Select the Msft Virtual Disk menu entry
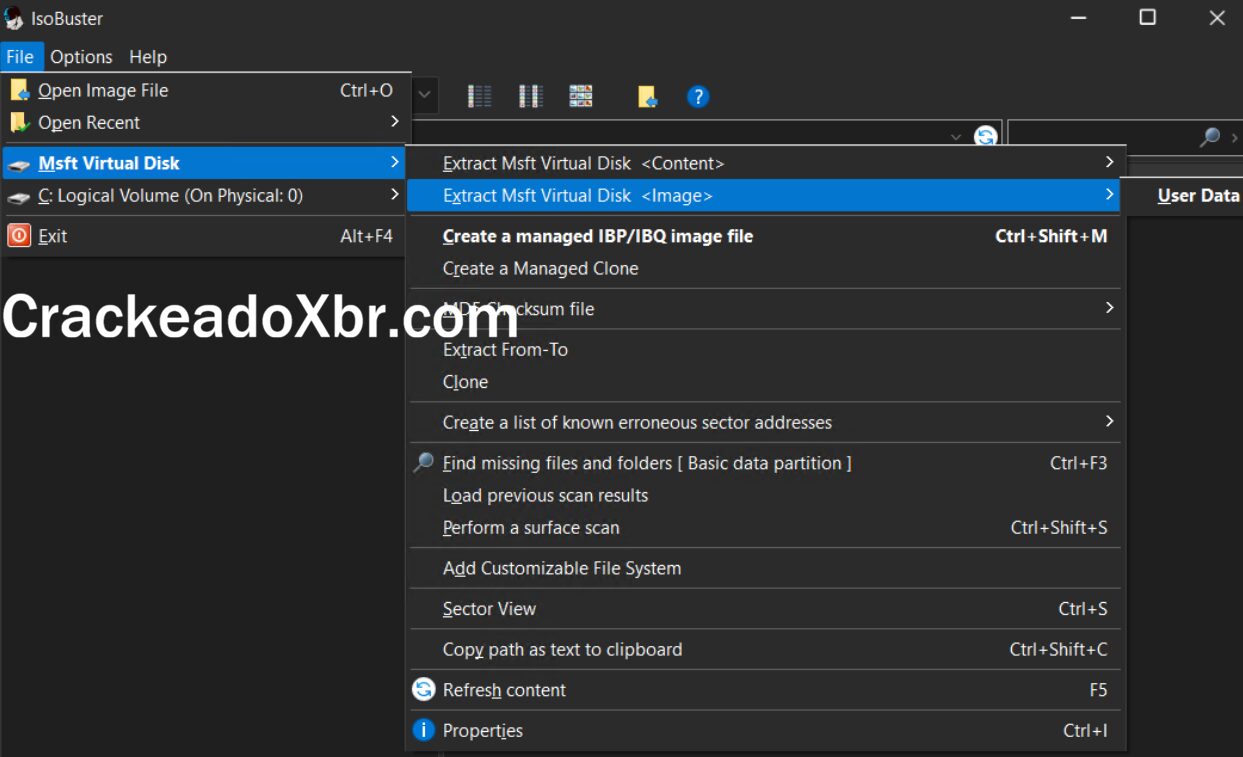Viewport: 1243px width, 757px height. [205, 163]
